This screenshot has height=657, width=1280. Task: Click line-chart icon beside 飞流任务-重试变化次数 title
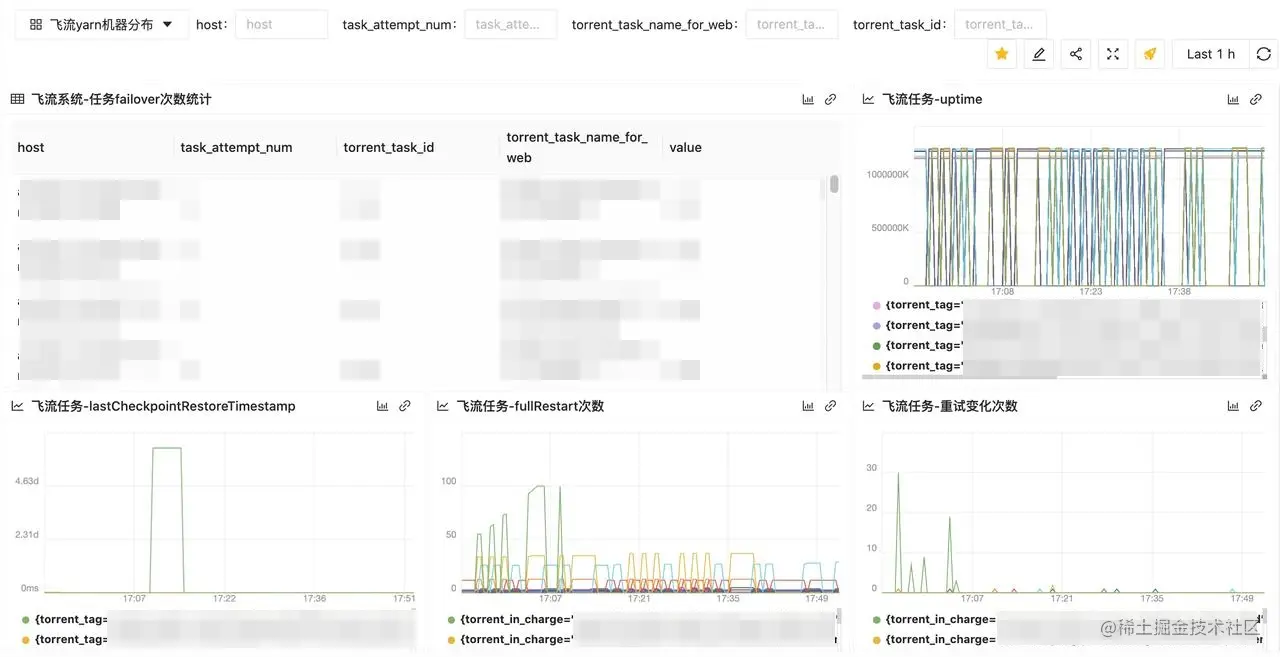868,406
